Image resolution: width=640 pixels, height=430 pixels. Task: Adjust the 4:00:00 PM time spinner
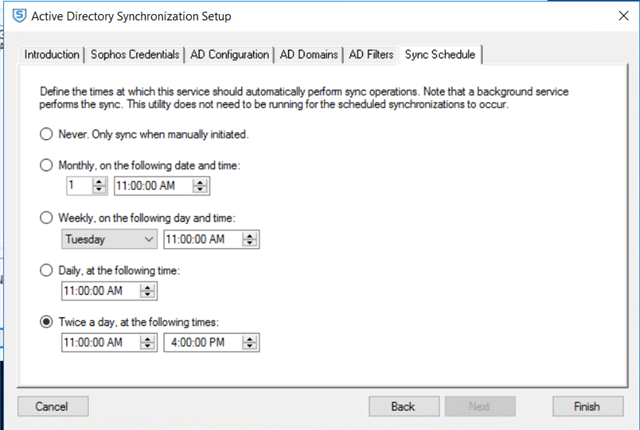(250, 342)
